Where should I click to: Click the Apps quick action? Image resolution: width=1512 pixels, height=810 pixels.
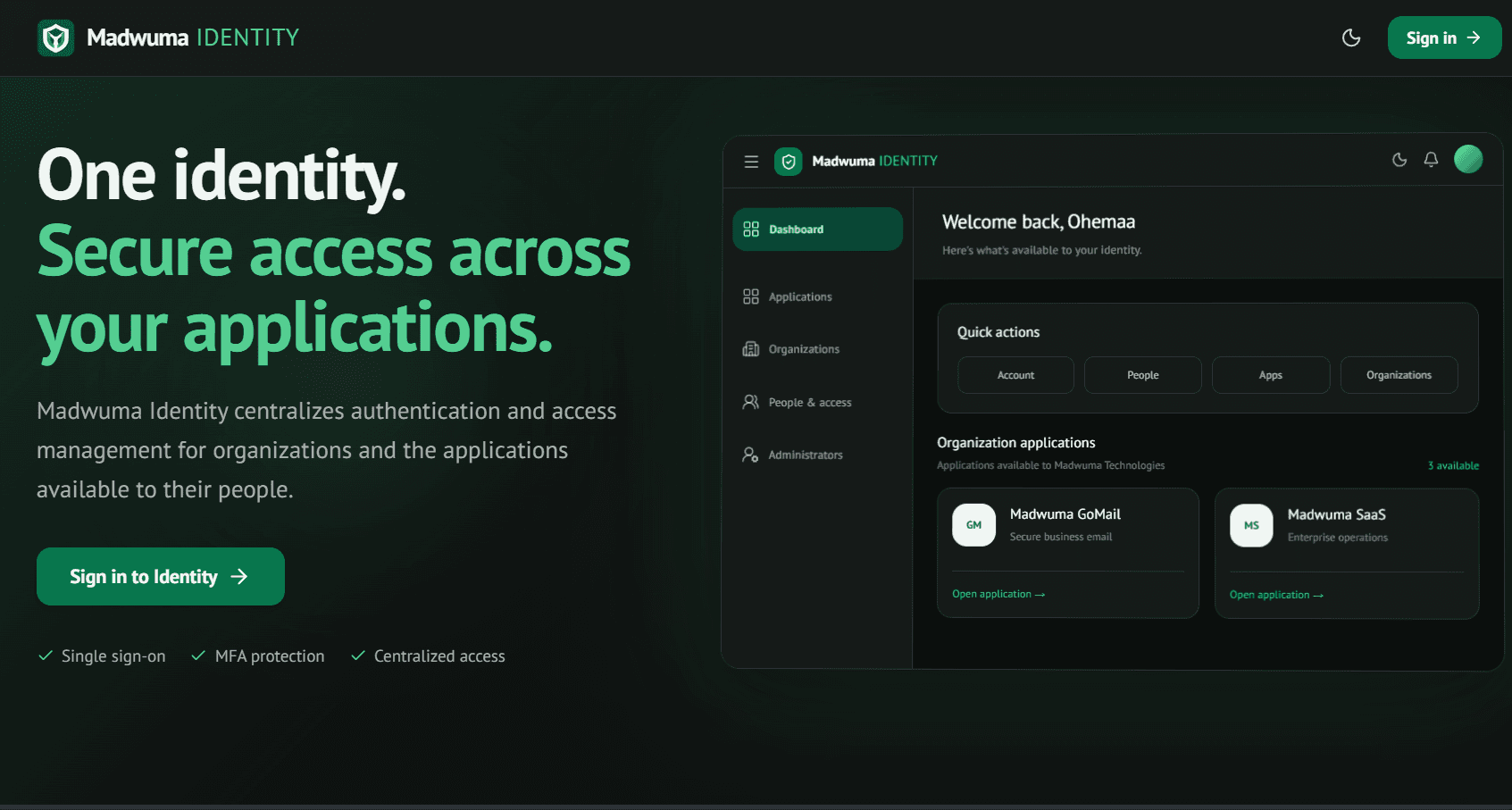(x=1271, y=375)
